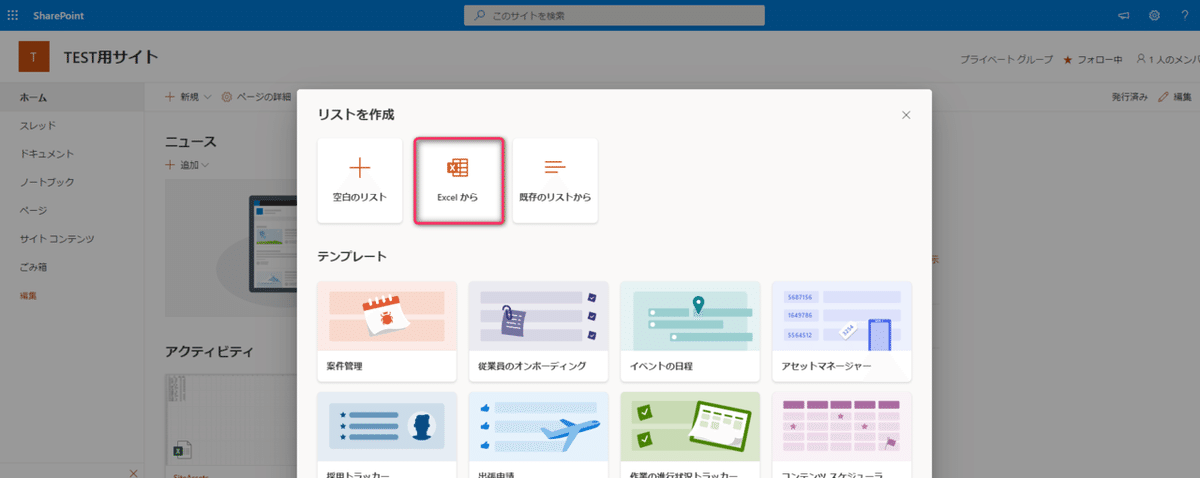Screen dimensions: 1200x478
Task: Pick the recruitment tracker template with person icon
Action: (x=387, y=435)
